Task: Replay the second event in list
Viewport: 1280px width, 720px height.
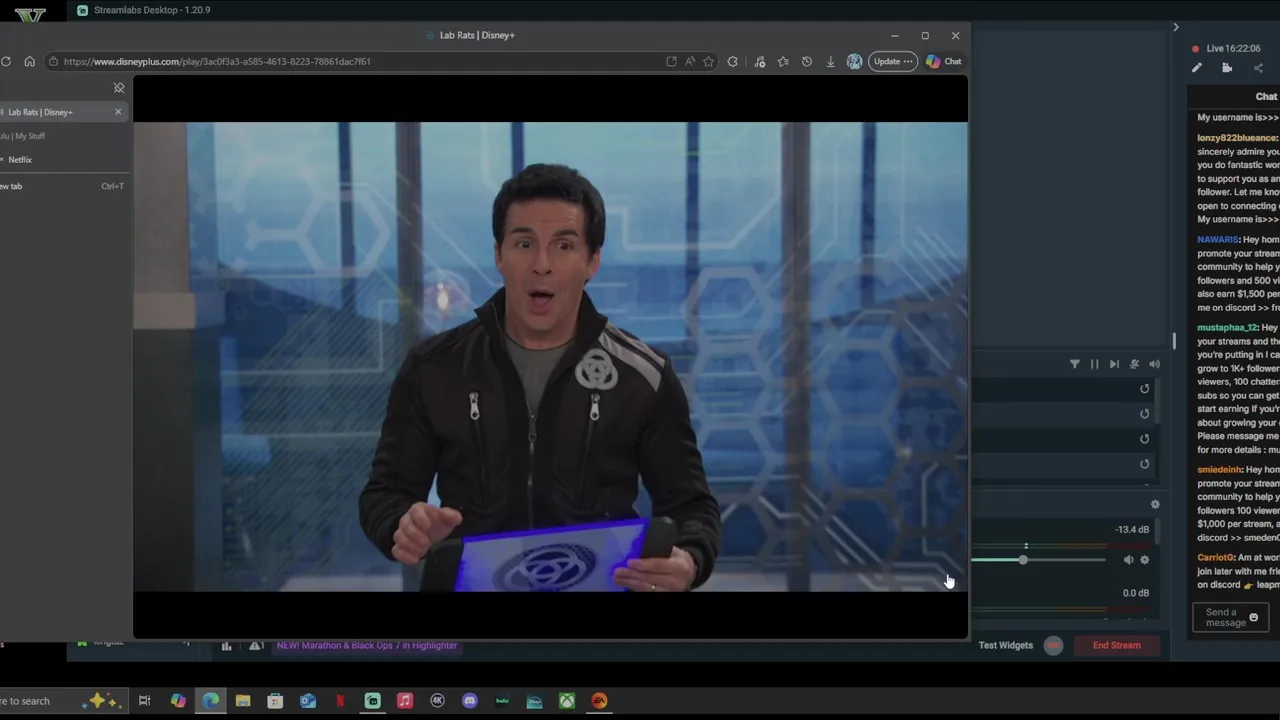Action: [x=1145, y=414]
